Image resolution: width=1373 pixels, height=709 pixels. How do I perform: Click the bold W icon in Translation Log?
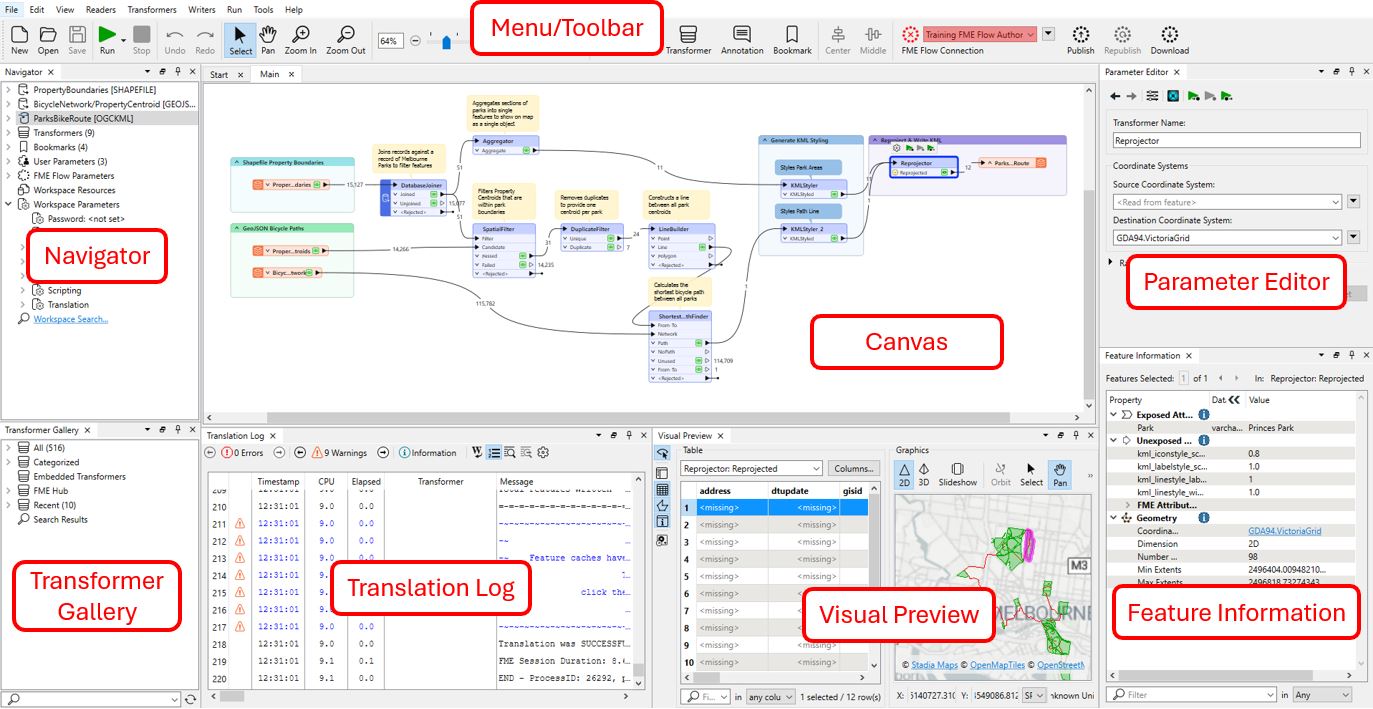(477, 453)
